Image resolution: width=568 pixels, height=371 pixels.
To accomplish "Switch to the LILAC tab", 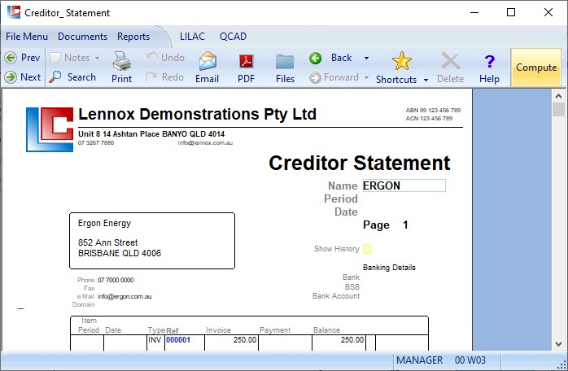I will [192, 36].
